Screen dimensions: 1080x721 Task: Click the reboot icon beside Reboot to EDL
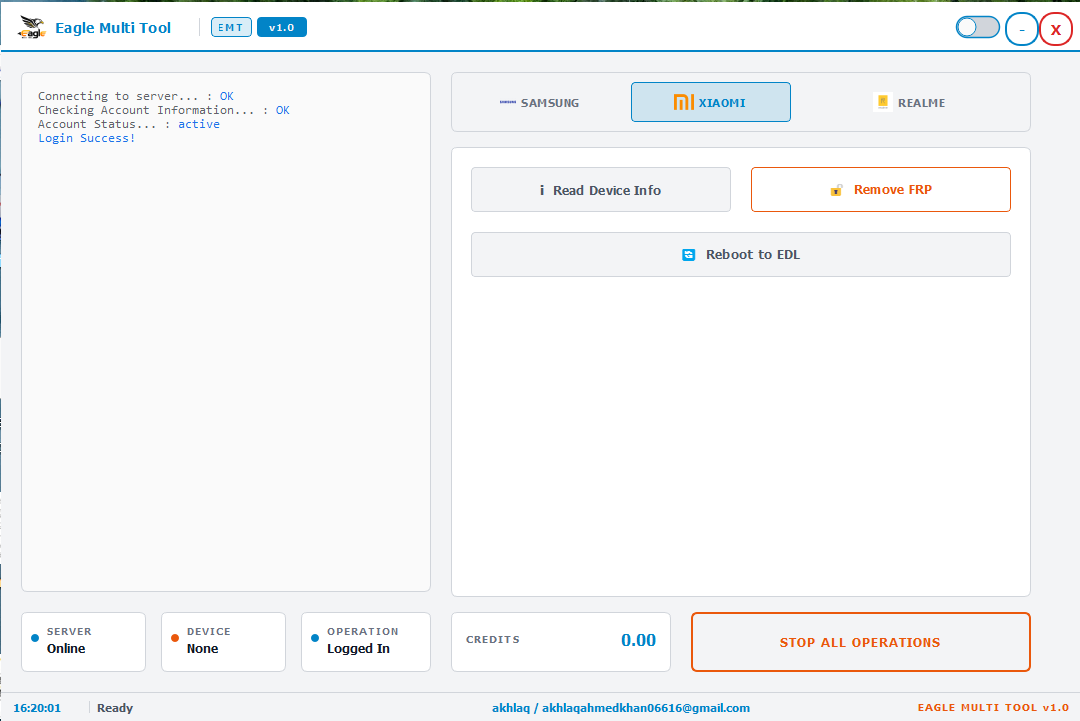click(x=689, y=255)
